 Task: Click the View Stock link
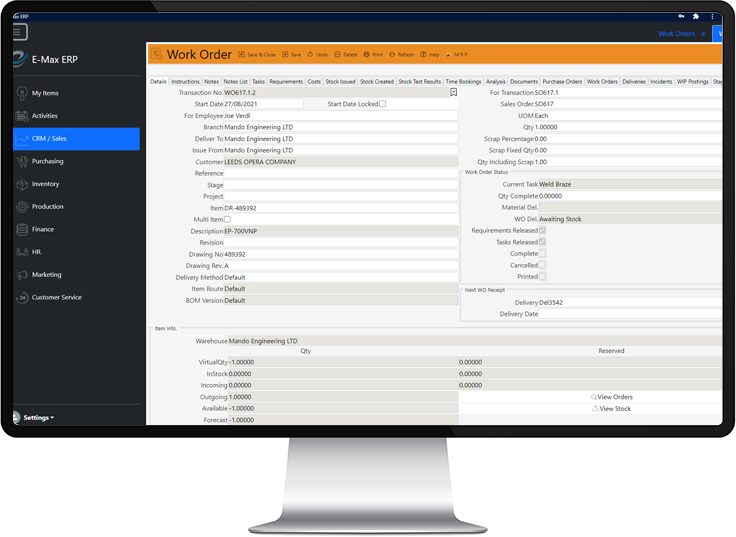pyautogui.click(x=612, y=409)
